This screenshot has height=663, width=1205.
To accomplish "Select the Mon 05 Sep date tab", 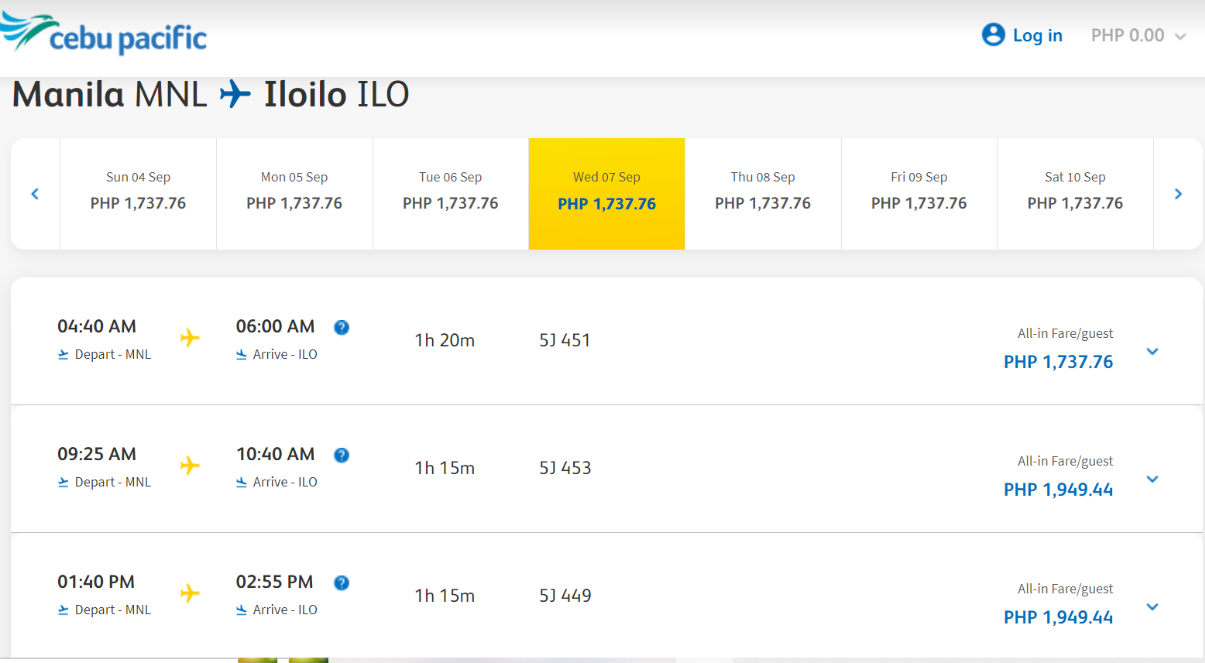I will pyautogui.click(x=294, y=193).
